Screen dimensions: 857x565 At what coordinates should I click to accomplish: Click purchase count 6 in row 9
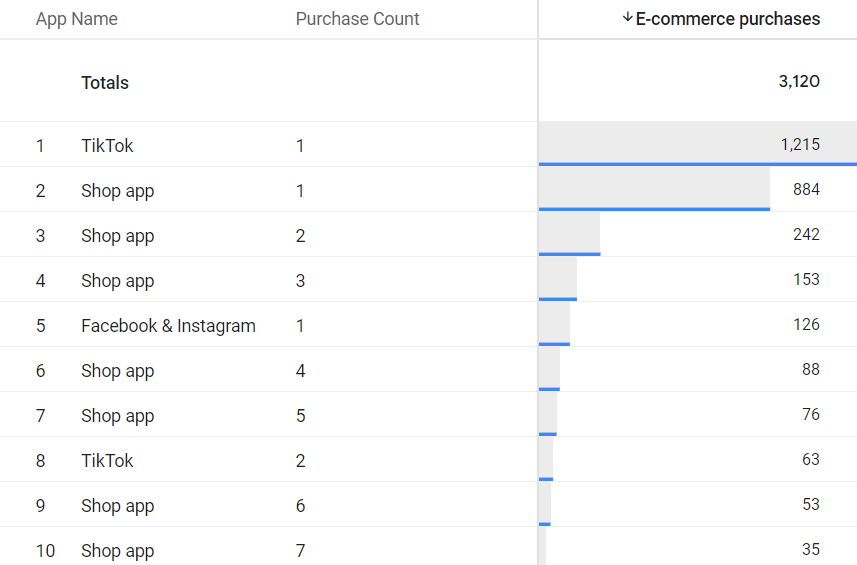click(x=300, y=505)
